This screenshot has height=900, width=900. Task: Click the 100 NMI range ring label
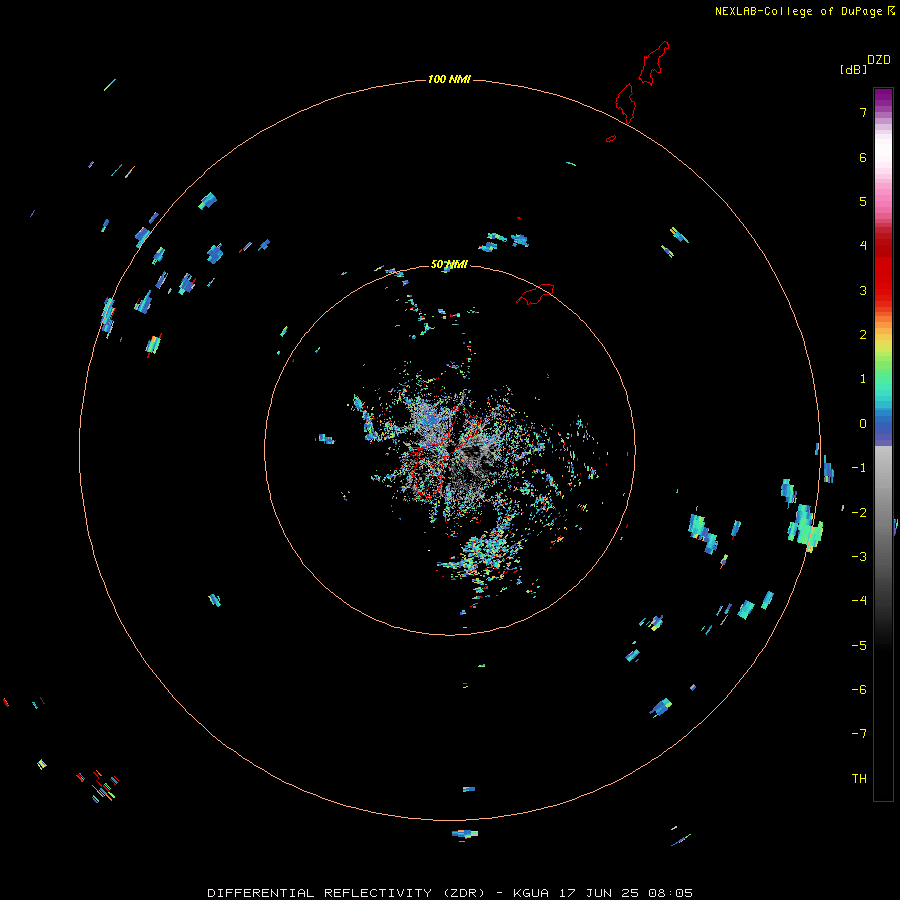click(449, 79)
